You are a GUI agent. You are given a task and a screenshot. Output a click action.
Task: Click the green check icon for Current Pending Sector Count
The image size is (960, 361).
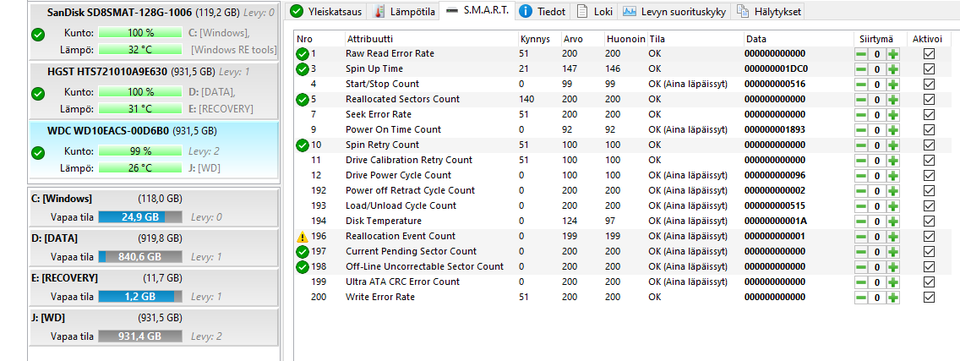[x=302, y=251]
